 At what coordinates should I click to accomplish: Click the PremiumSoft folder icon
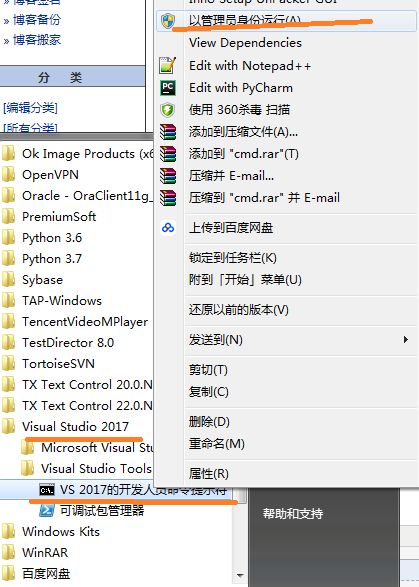click(8, 216)
